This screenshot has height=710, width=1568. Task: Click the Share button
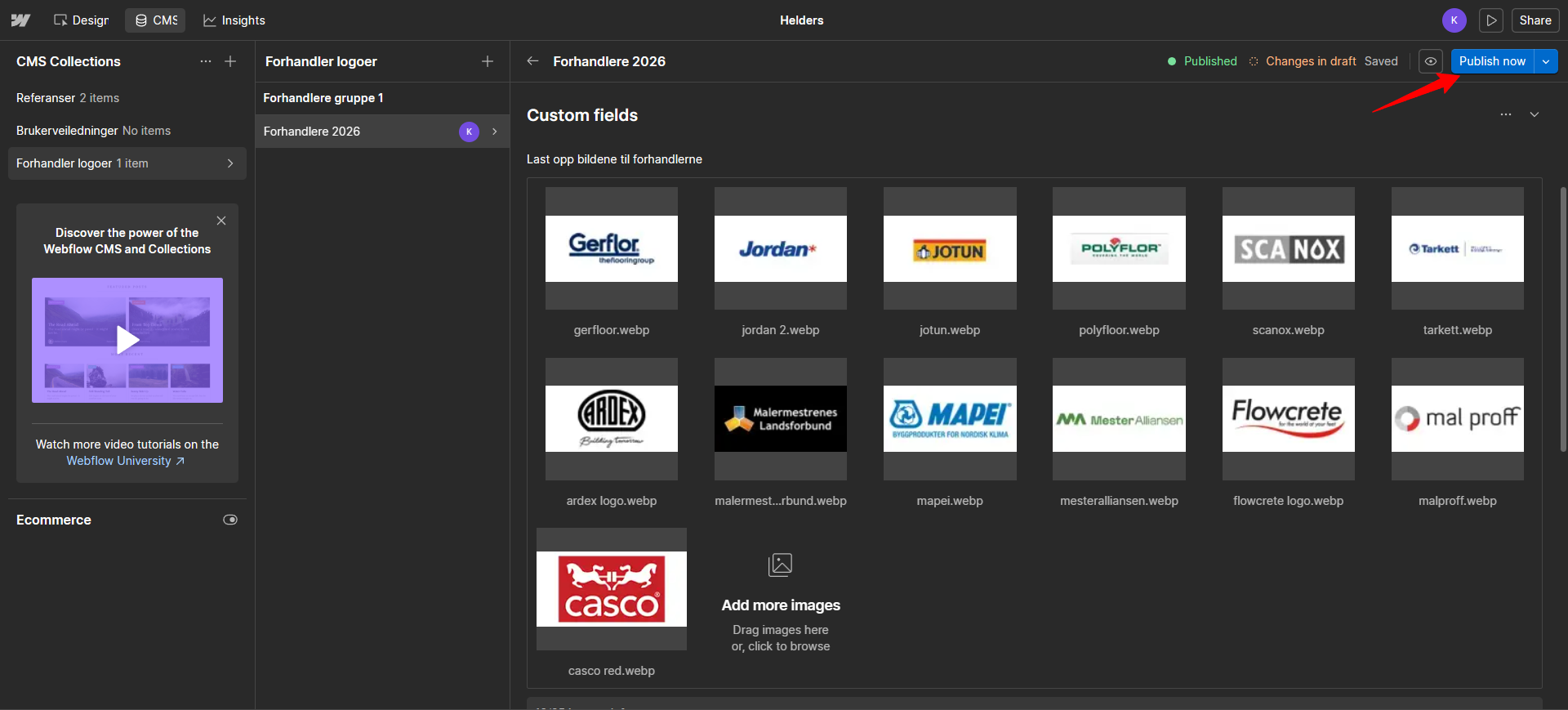1535,20
